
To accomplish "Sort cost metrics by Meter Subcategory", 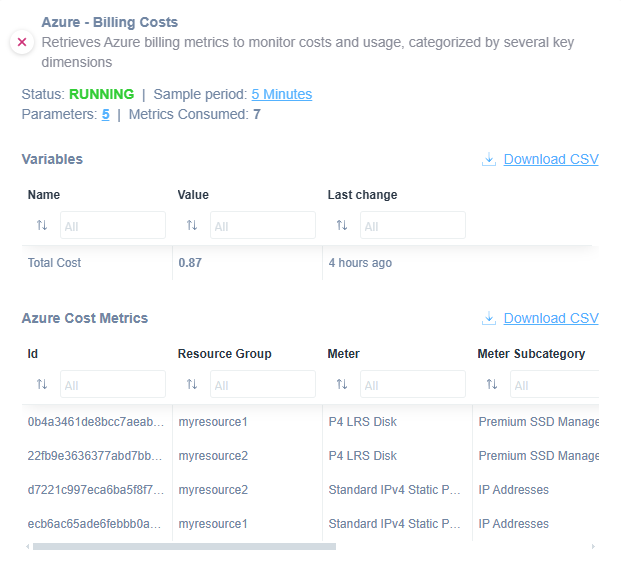I will 492,384.
